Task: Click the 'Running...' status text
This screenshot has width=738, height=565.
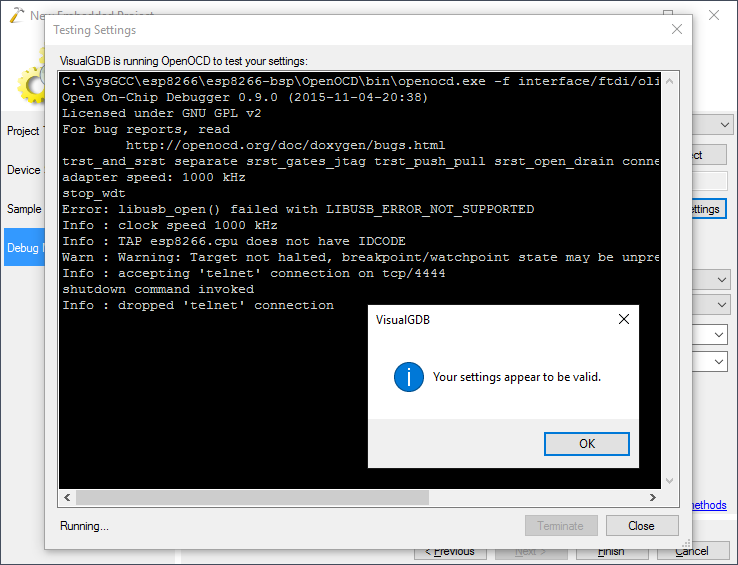Action: pyautogui.click(x=84, y=526)
